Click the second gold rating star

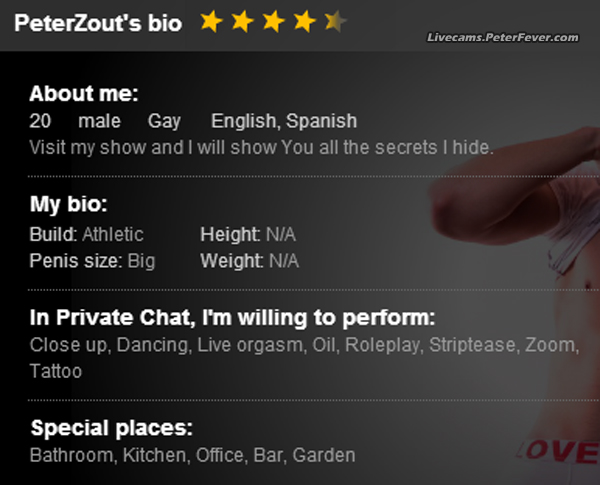point(242,21)
